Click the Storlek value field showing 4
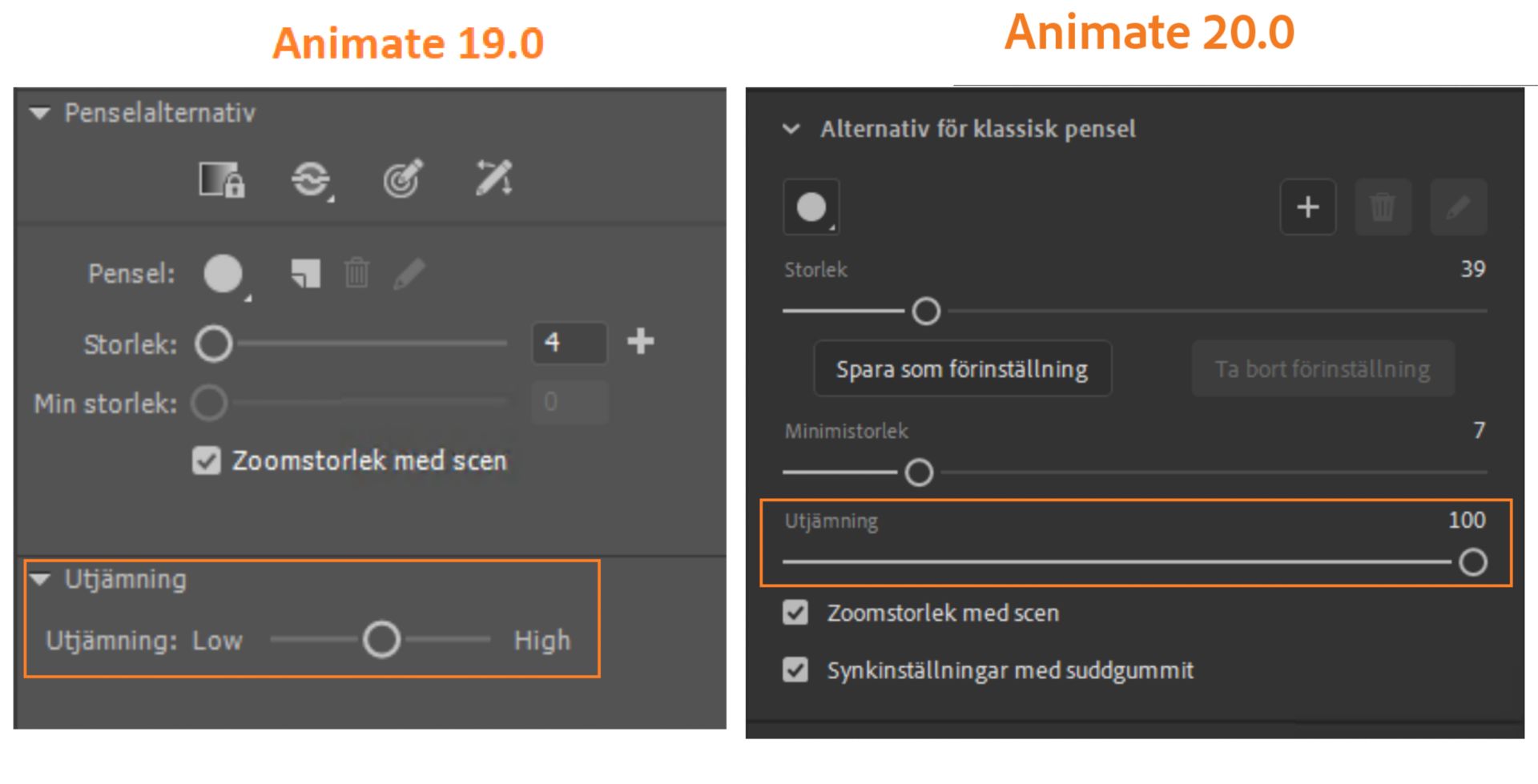The height and width of the screenshot is (784, 1538). tap(569, 343)
